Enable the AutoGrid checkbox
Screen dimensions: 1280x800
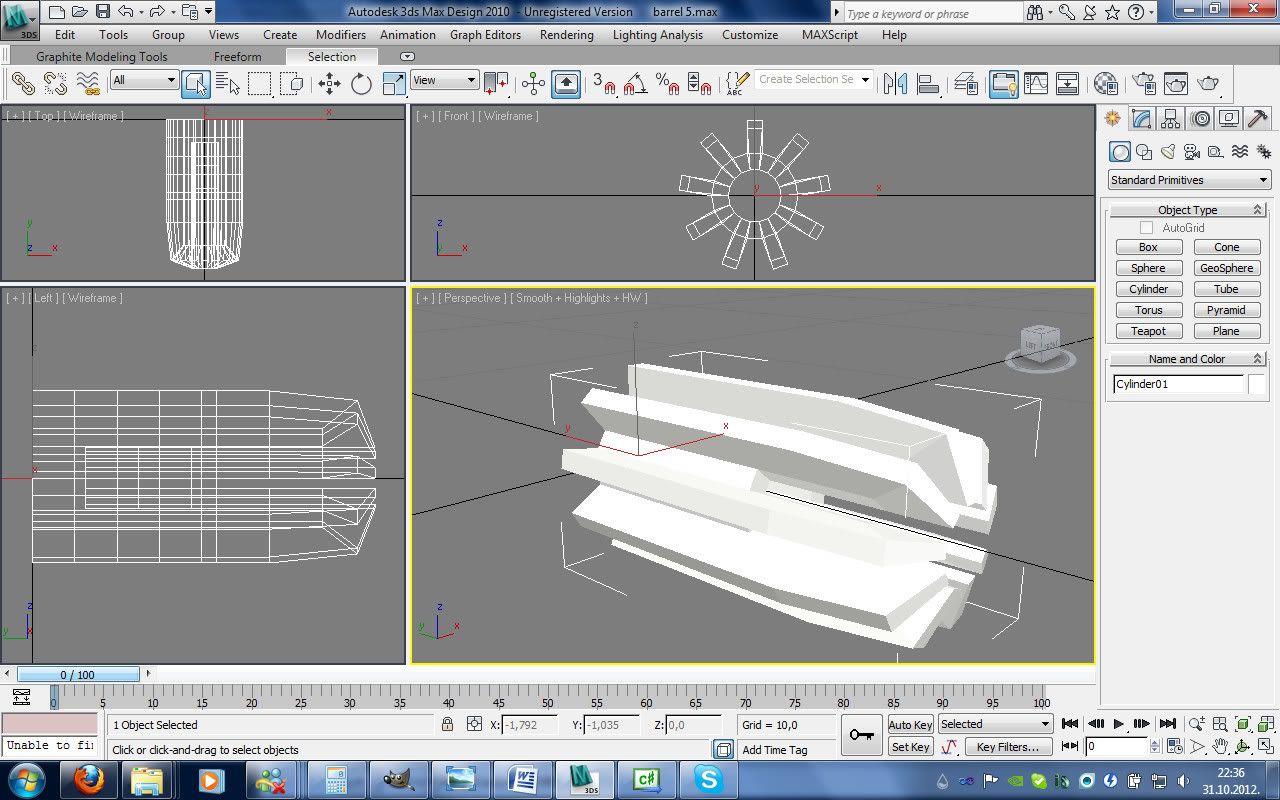1147,228
